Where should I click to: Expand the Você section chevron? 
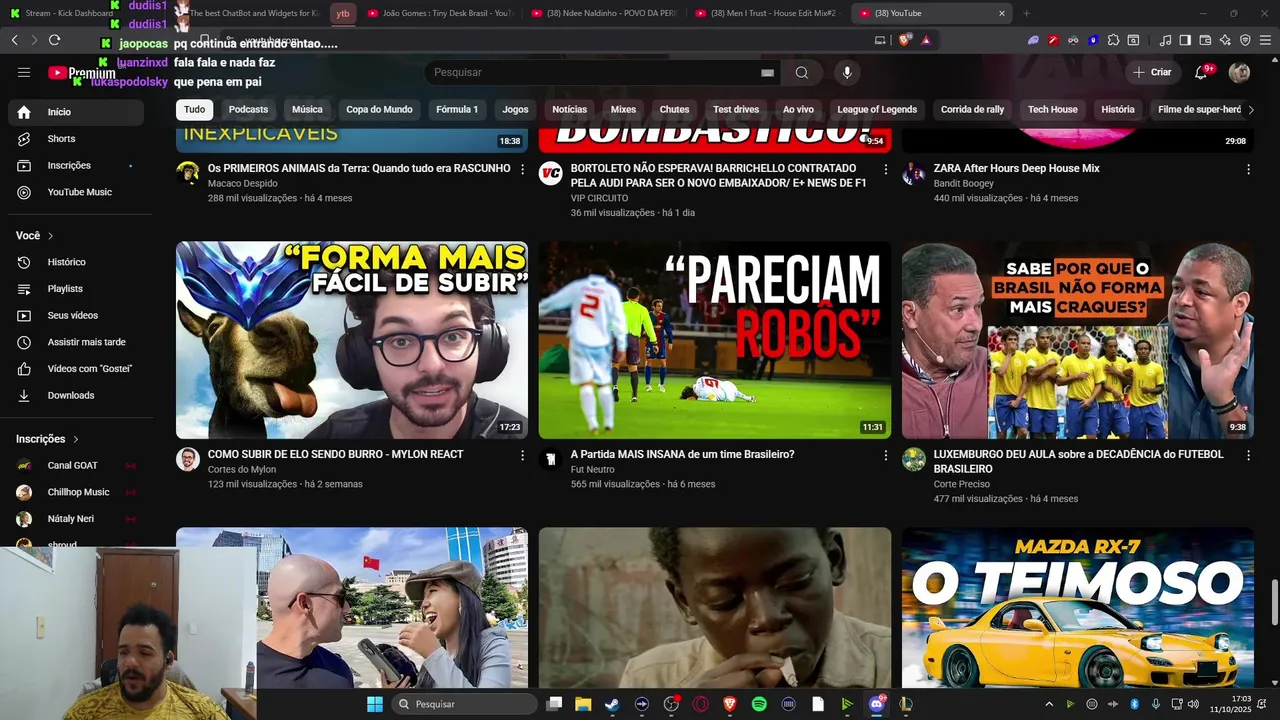click(x=50, y=236)
